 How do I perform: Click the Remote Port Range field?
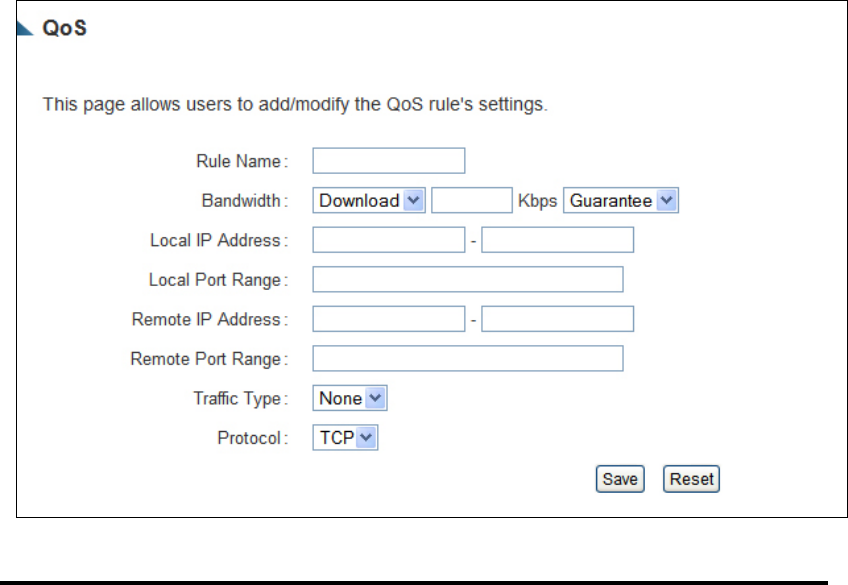point(468,358)
